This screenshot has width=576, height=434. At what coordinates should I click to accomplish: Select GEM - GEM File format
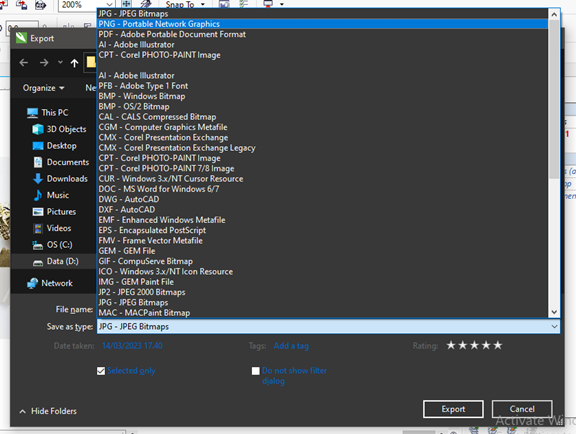pos(323,251)
